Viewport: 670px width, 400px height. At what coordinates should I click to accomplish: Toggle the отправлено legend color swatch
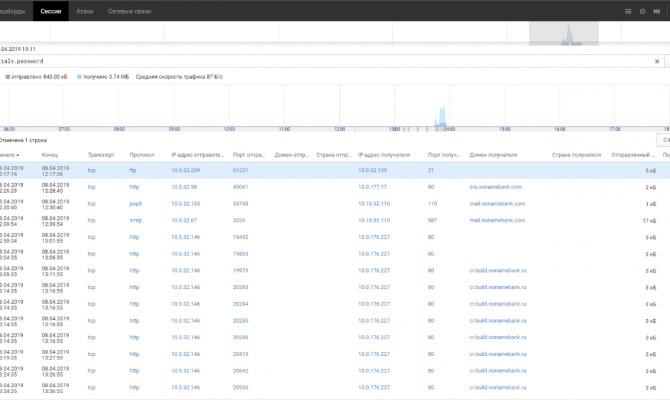[x=7, y=77]
